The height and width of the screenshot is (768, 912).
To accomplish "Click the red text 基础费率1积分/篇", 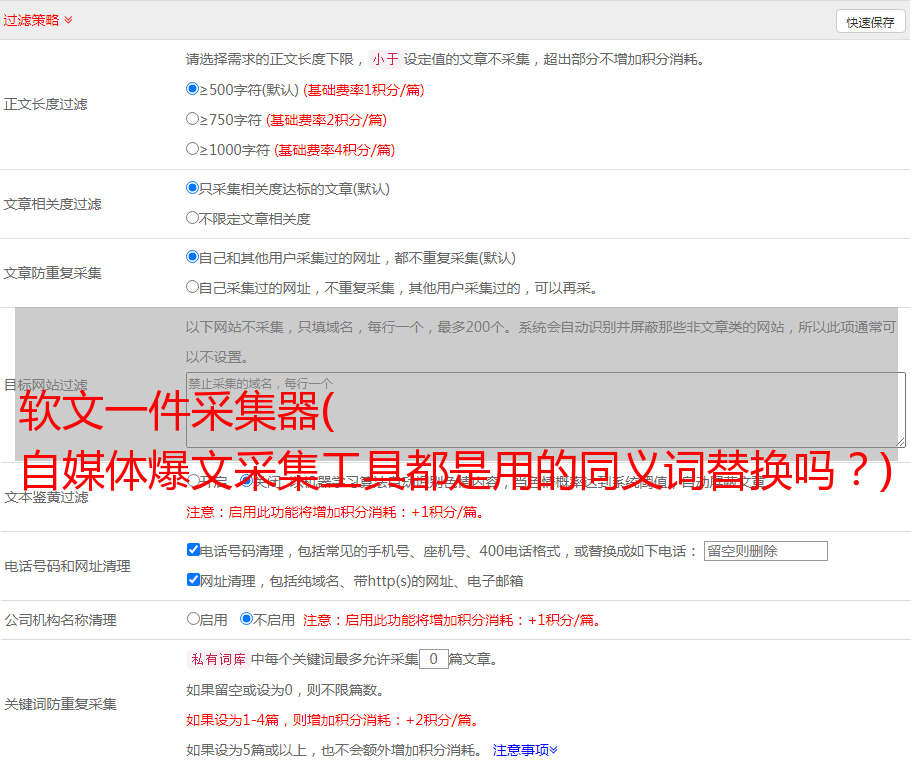I will pyautogui.click(x=364, y=90).
